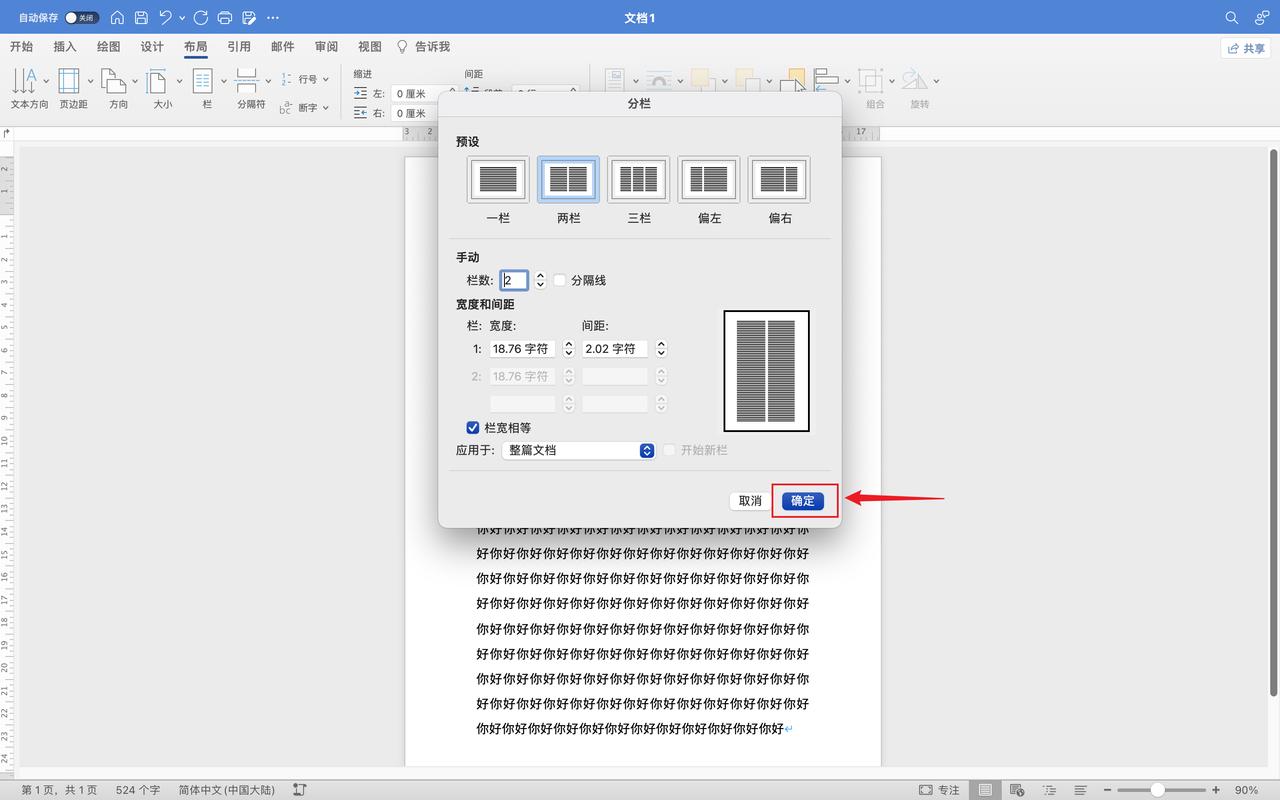Click the Page Size (大小) icon
The height and width of the screenshot is (800, 1280).
point(157,80)
